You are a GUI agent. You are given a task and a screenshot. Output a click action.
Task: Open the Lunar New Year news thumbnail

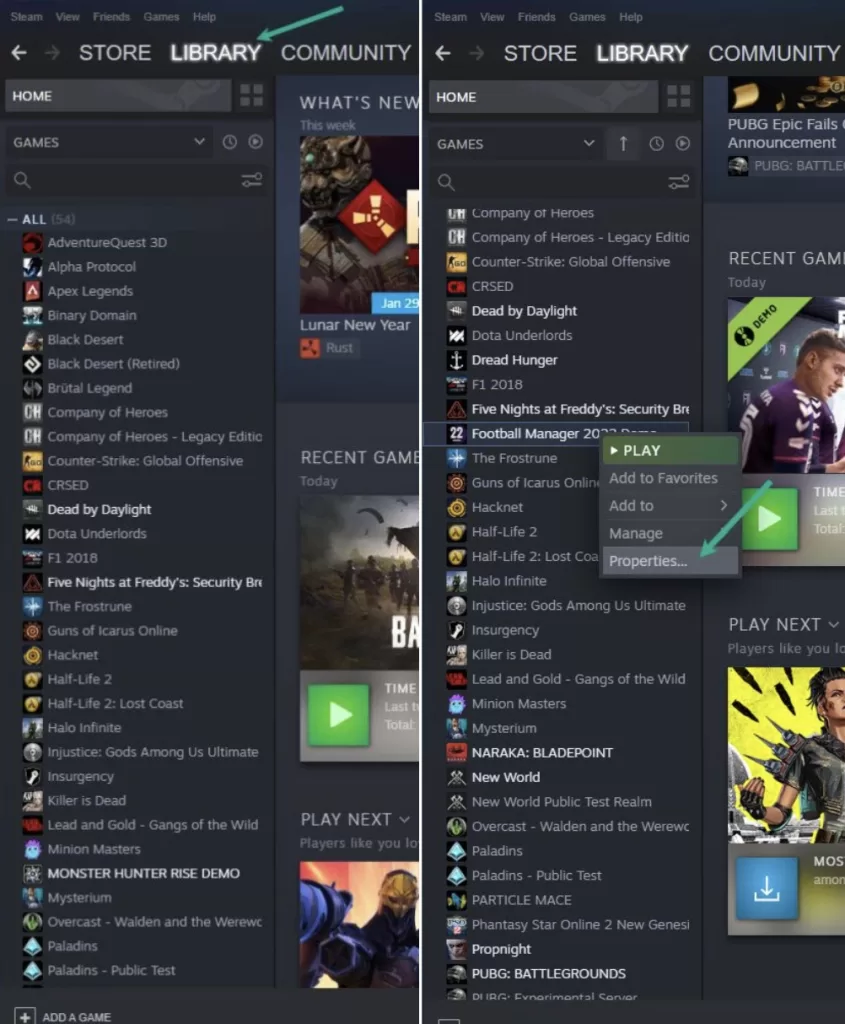[359, 225]
